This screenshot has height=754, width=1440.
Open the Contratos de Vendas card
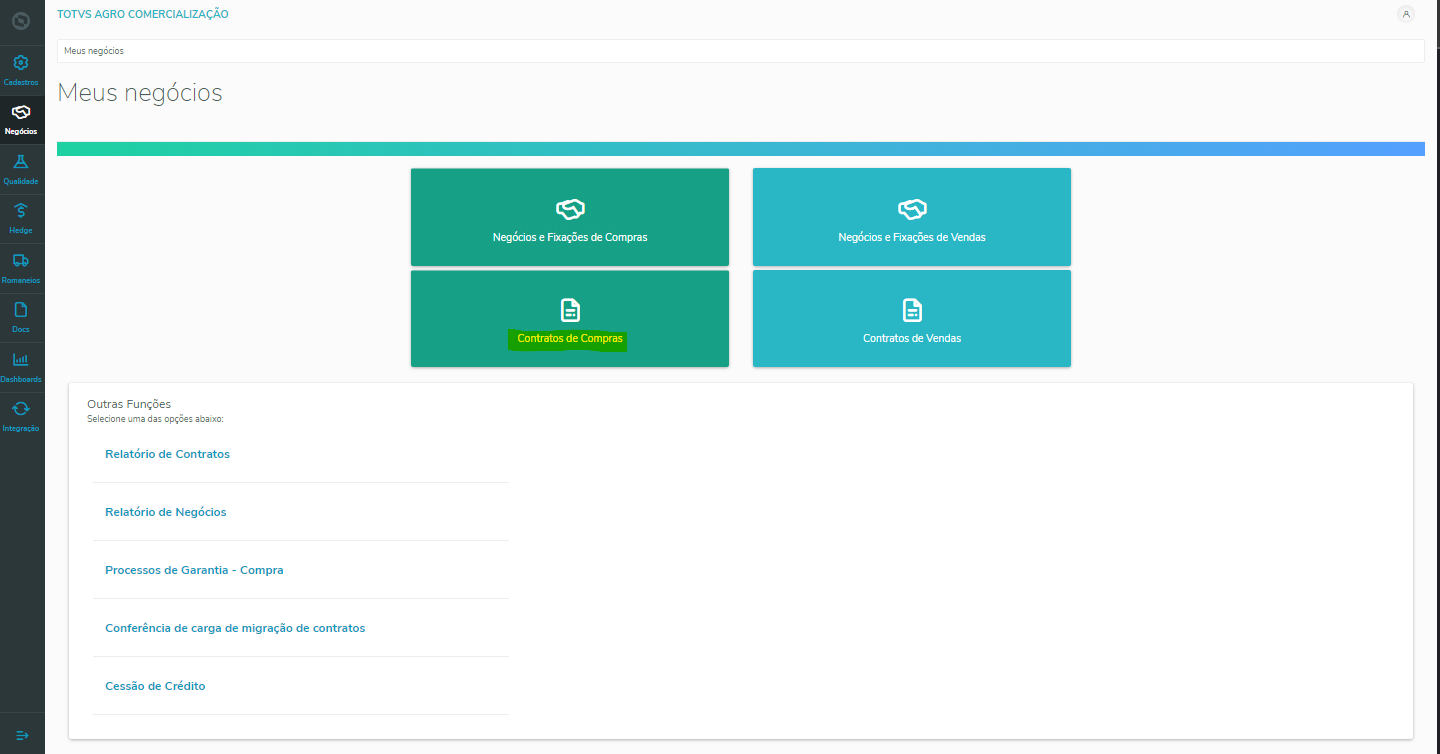tap(912, 318)
